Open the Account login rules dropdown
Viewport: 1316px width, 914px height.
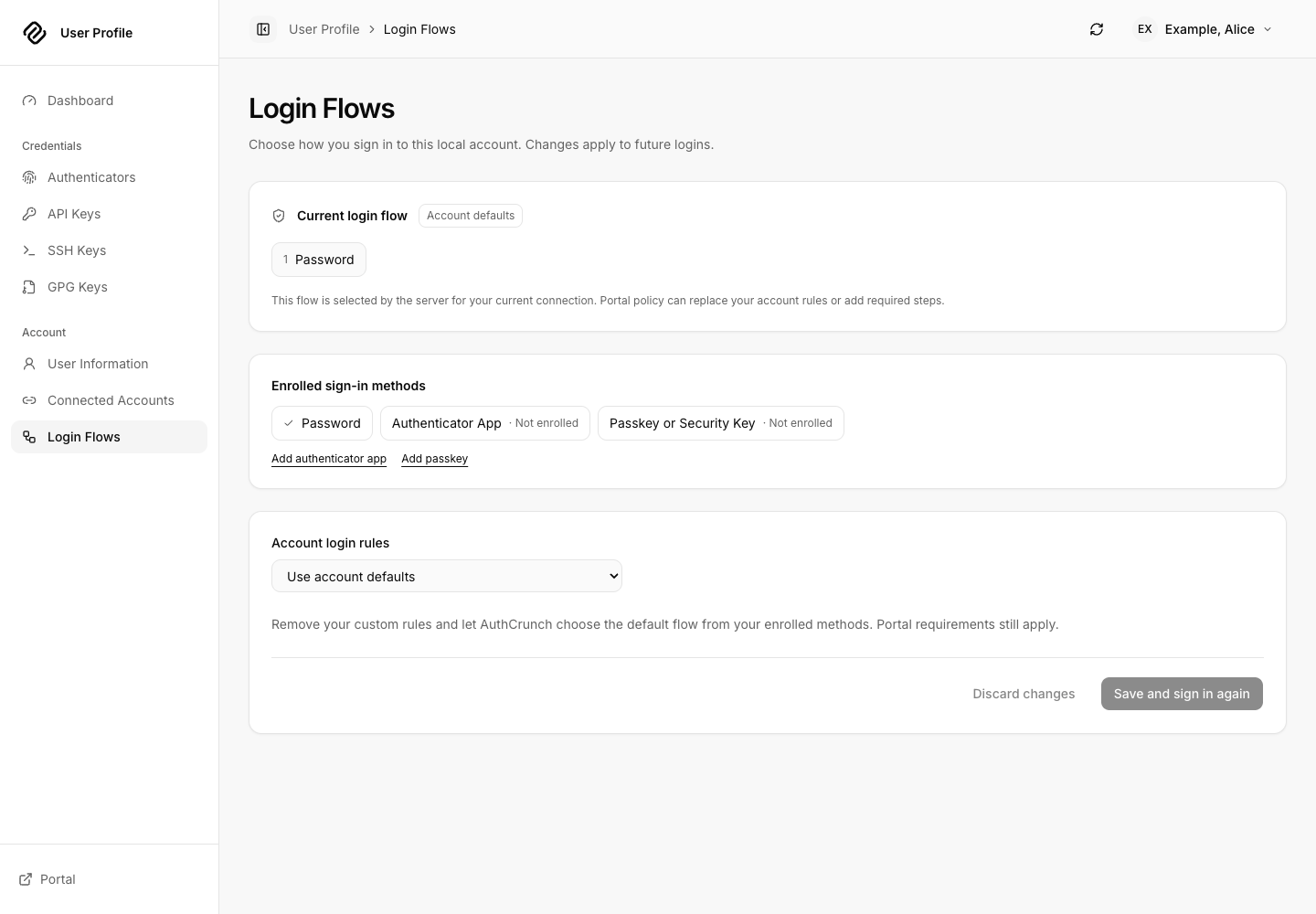click(x=447, y=576)
